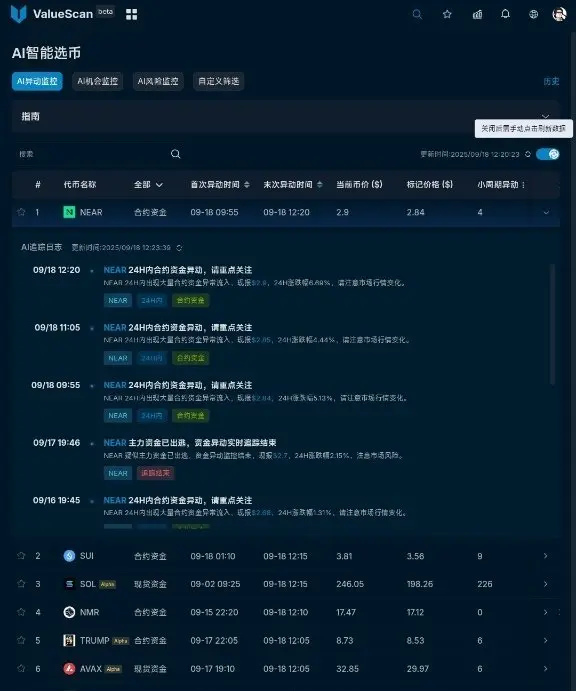Click the TRUMP token logo icon
Viewport: 576px width, 691px height.
click(69, 640)
